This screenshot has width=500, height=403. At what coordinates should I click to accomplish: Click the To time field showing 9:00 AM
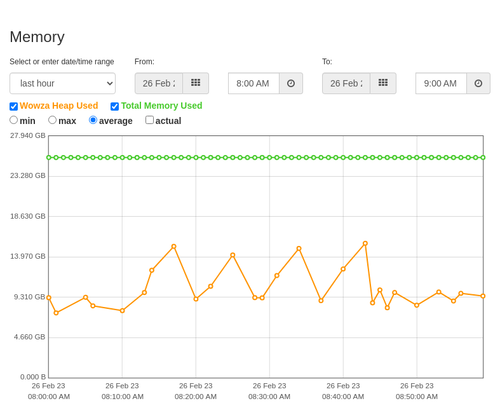[x=441, y=83]
